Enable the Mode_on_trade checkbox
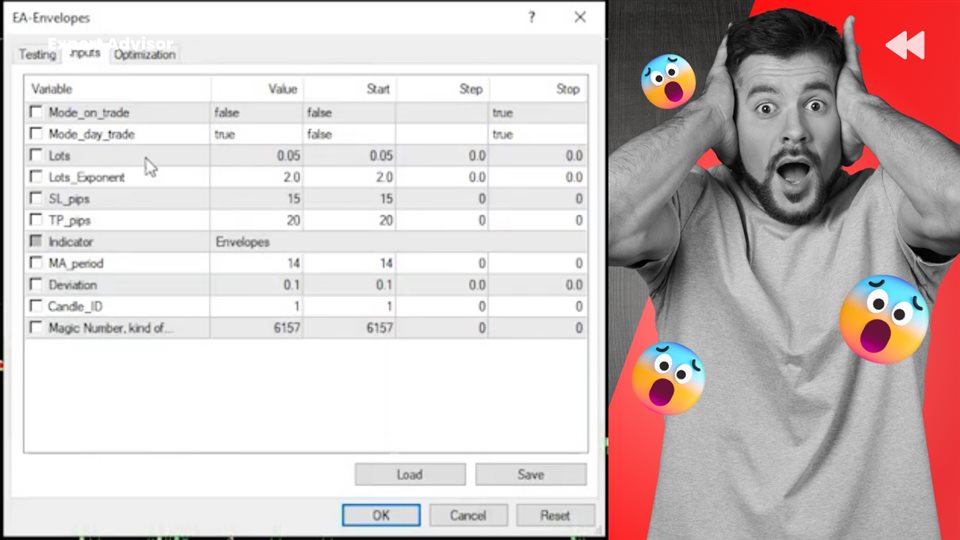The height and width of the screenshot is (540, 960). coord(37,113)
